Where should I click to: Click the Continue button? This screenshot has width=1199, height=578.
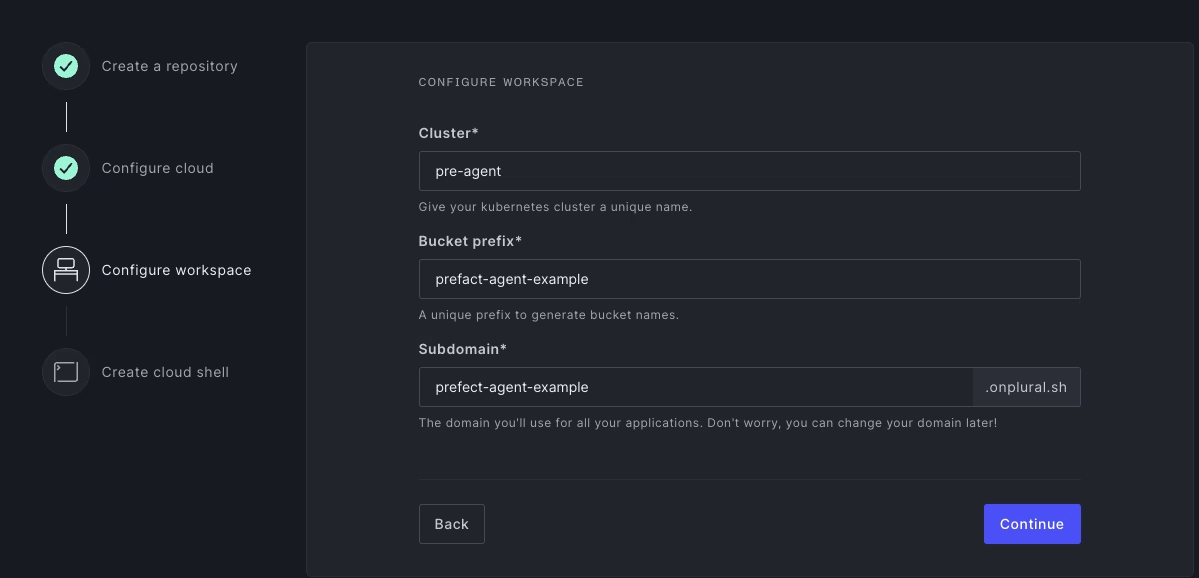coord(1032,524)
